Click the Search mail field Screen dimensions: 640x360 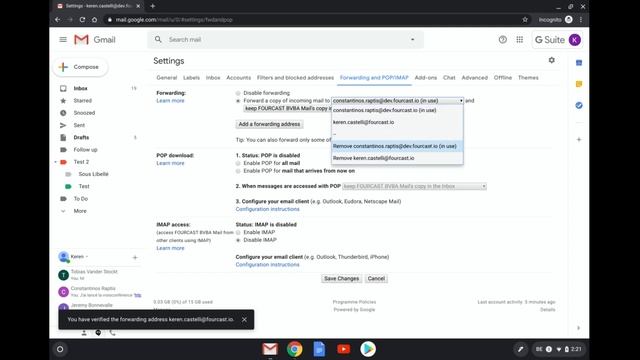(286, 40)
